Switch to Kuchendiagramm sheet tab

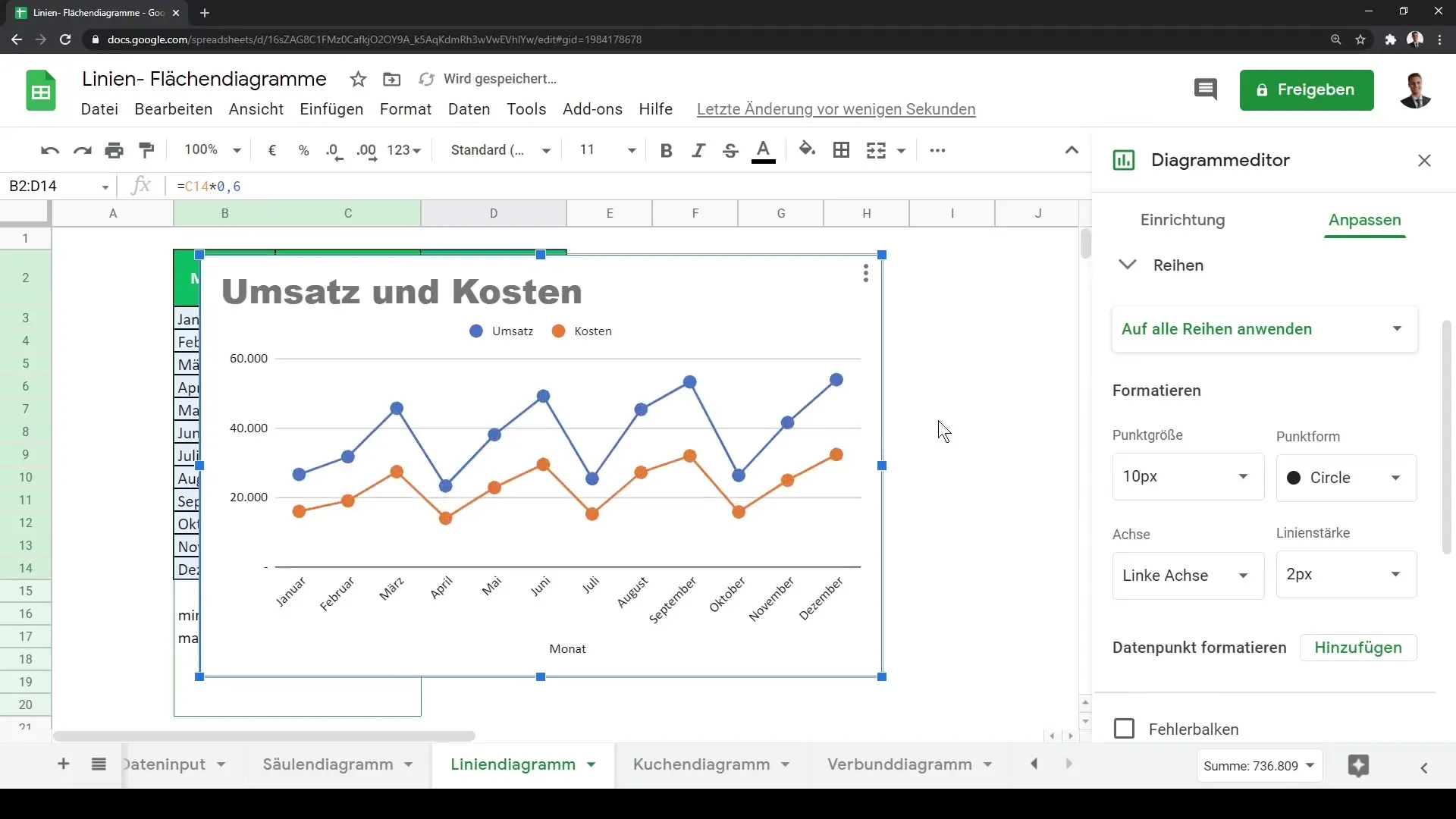click(701, 764)
